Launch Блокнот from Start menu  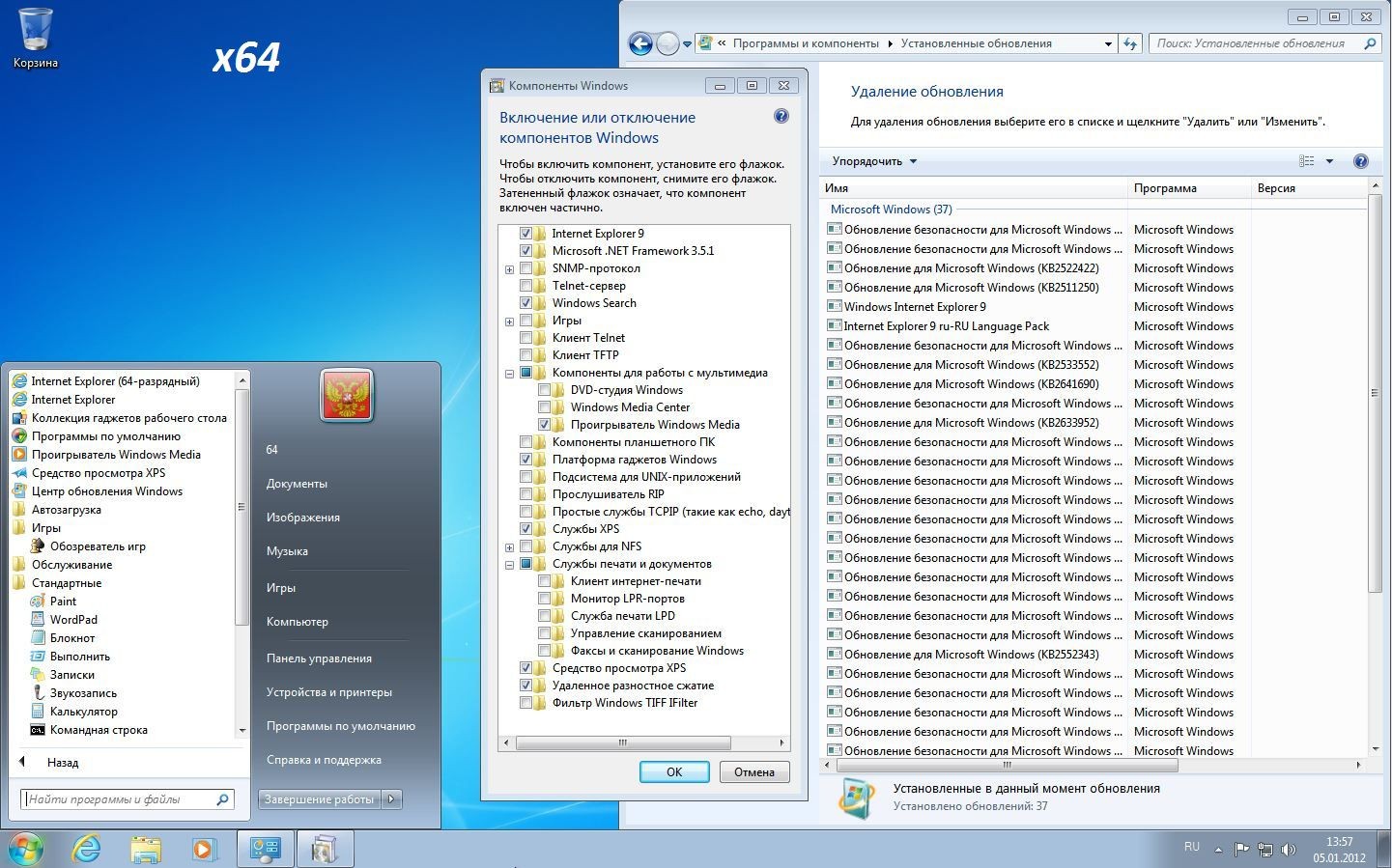pyautogui.click(x=72, y=638)
